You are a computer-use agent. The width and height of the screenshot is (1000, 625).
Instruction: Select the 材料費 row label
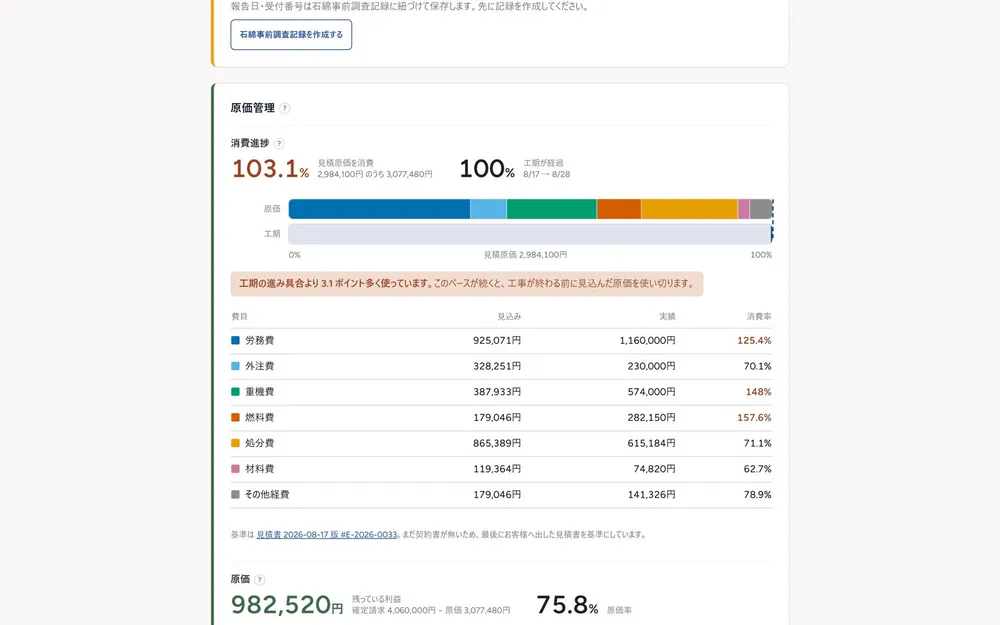[x=260, y=469]
